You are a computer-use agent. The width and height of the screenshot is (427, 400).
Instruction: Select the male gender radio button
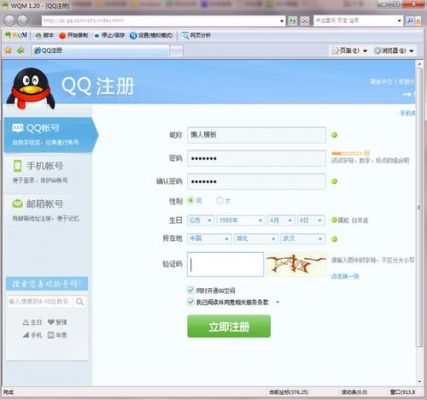[191, 200]
